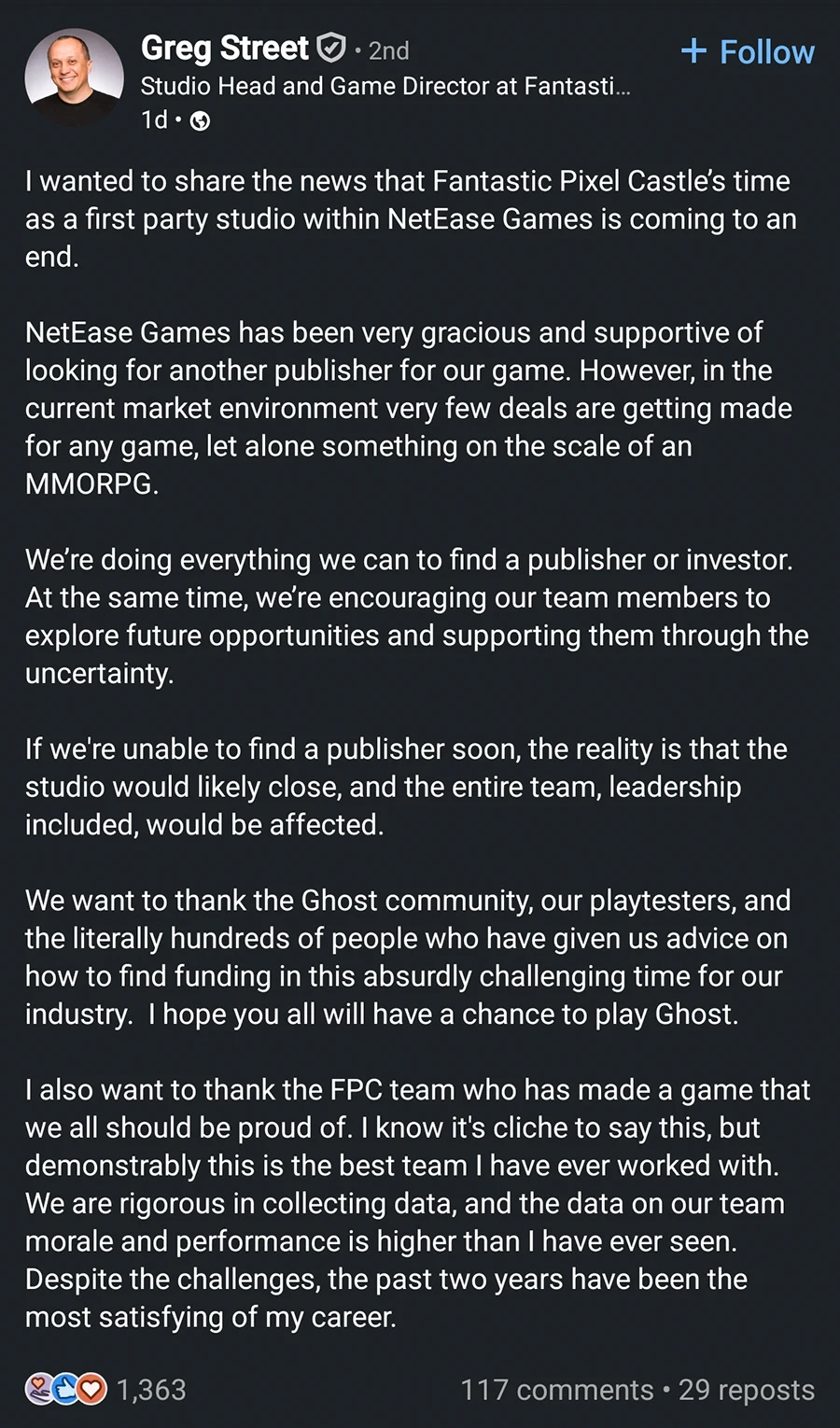Open the 1,363 reactions list
840x1428 pixels.
tap(151, 1390)
